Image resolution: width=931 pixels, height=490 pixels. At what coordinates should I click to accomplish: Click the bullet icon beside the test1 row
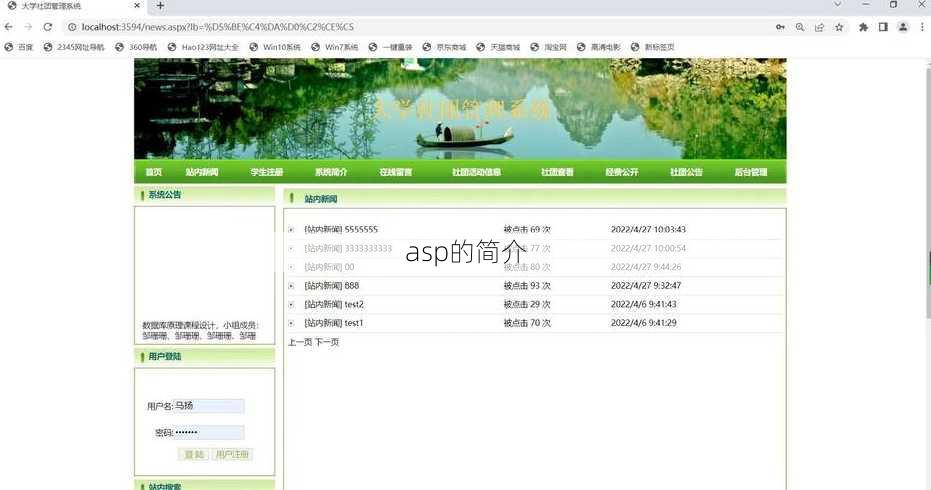click(291, 324)
